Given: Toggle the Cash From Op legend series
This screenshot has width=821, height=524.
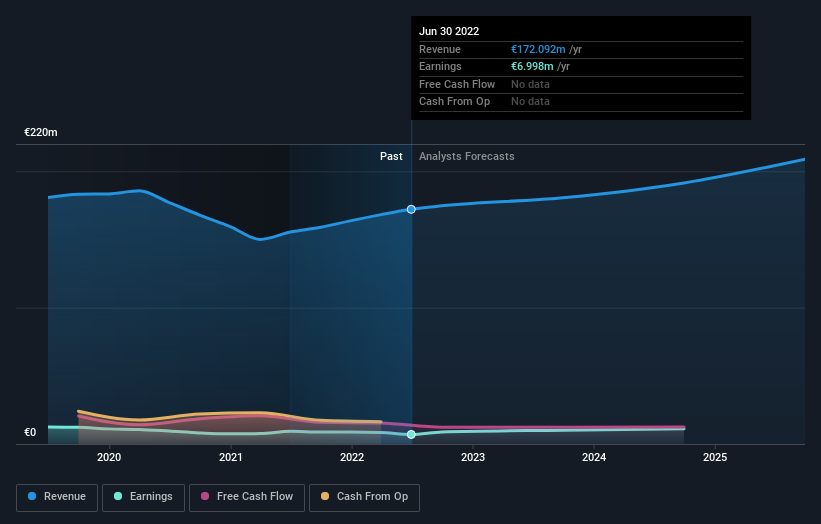Looking at the screenshot, I should coord(364,497).
